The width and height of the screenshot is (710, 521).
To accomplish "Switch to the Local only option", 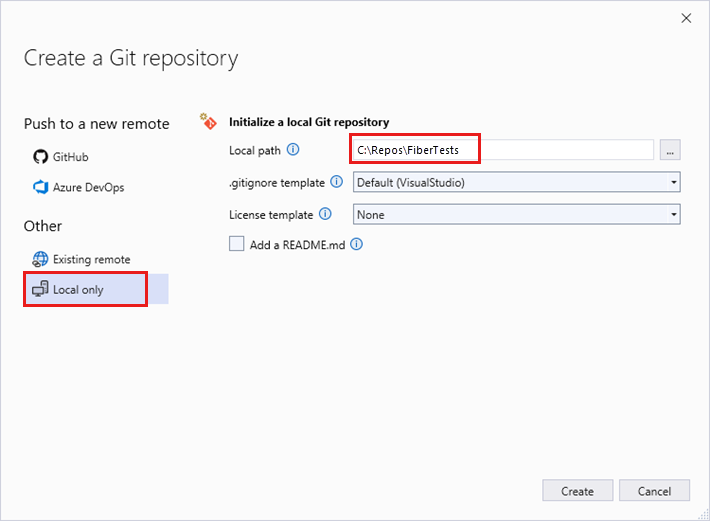I will click(78, 290).
